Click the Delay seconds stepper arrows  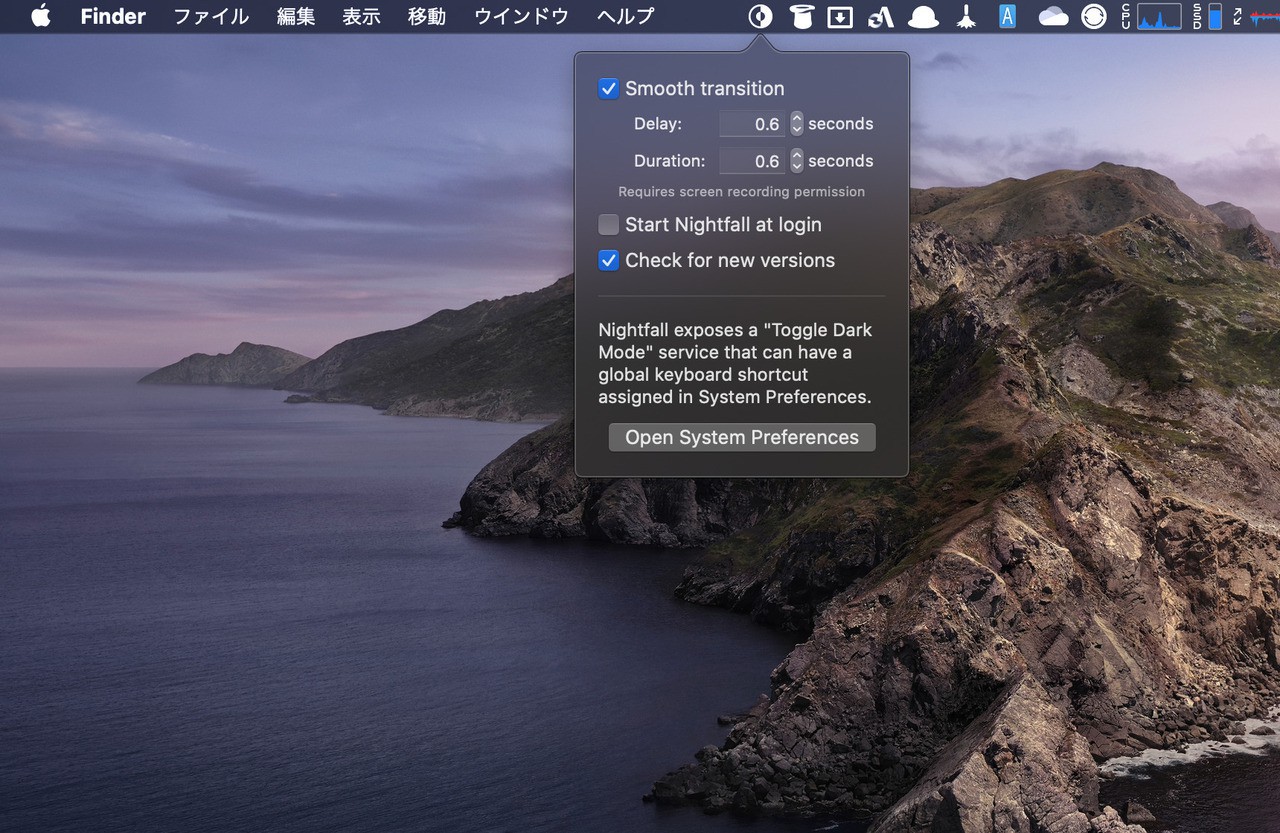pyautogui.click(x=797, y=124)
